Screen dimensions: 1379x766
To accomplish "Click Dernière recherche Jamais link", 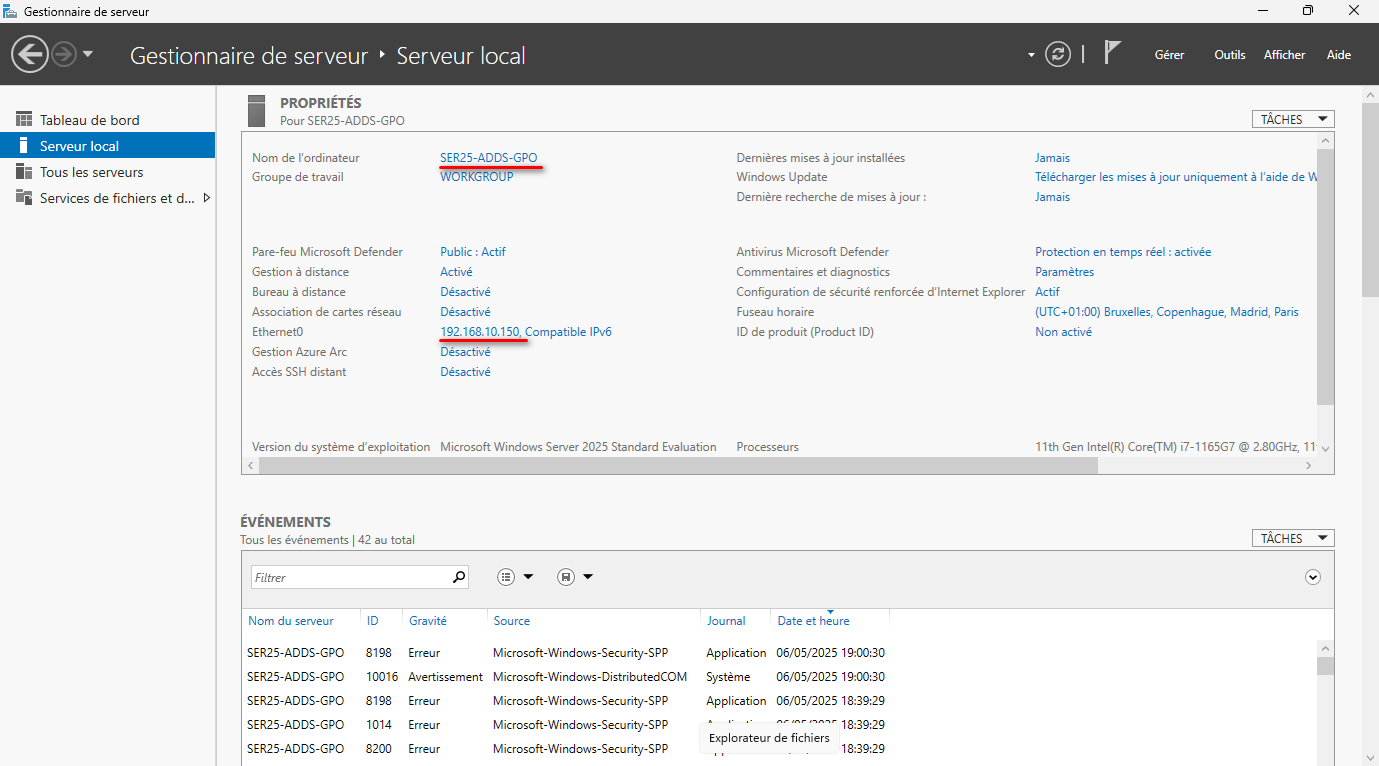I will pyautogui.click(x=1052, y=197).
